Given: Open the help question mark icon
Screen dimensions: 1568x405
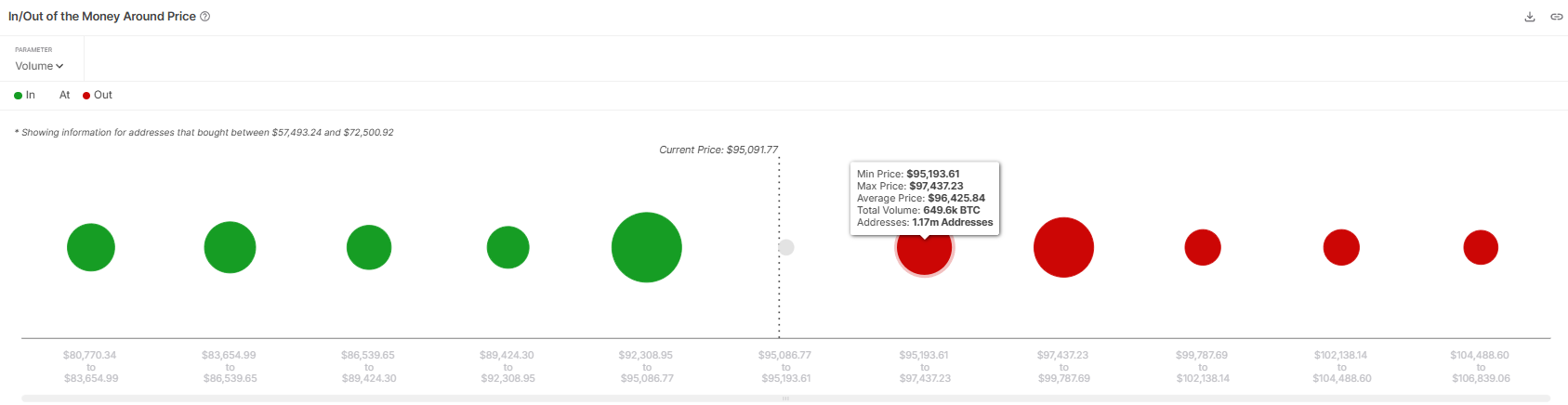Looking at the screenshot, I should [205, 17].
